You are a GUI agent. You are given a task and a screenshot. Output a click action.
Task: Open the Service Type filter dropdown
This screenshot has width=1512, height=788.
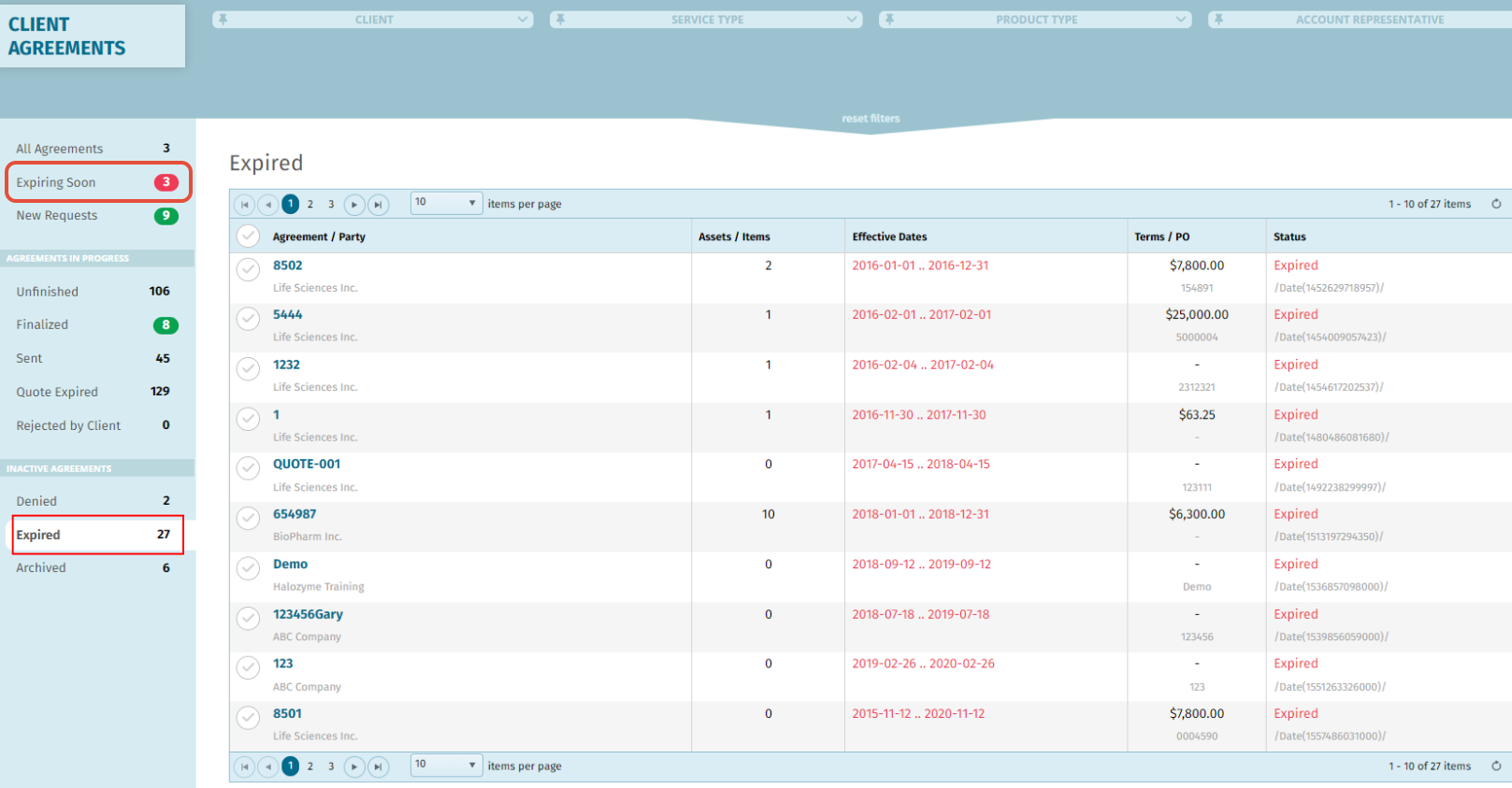[707, 19]
